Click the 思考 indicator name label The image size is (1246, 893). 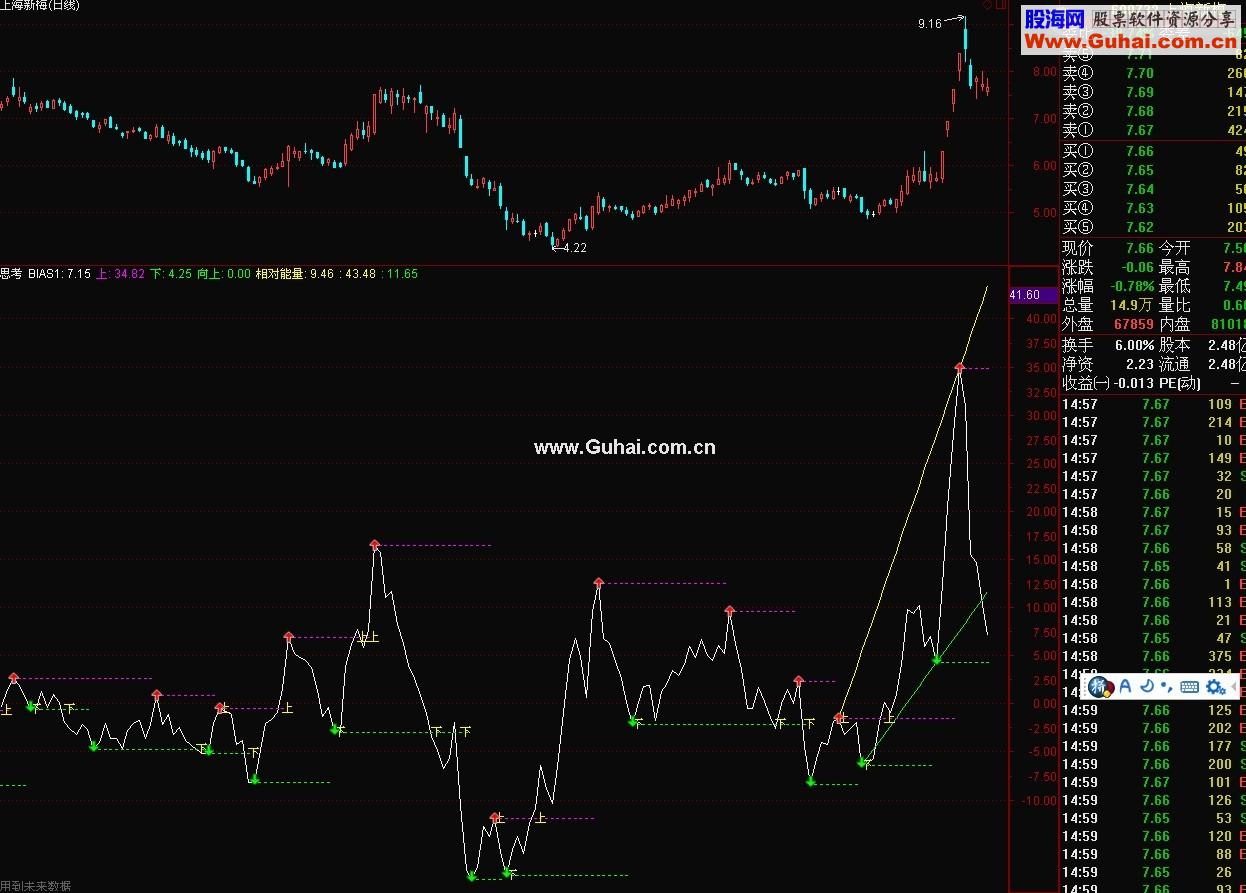(x=11, y=273)
